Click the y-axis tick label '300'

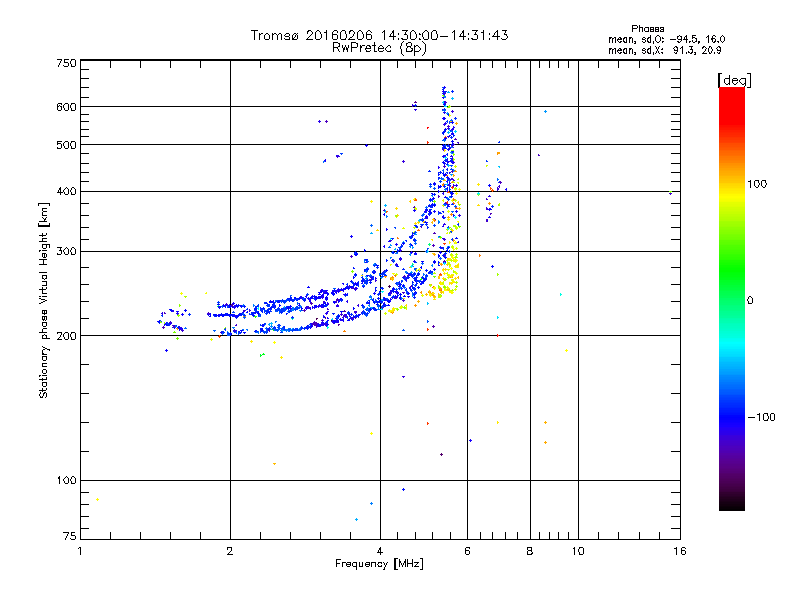point(66,252)
